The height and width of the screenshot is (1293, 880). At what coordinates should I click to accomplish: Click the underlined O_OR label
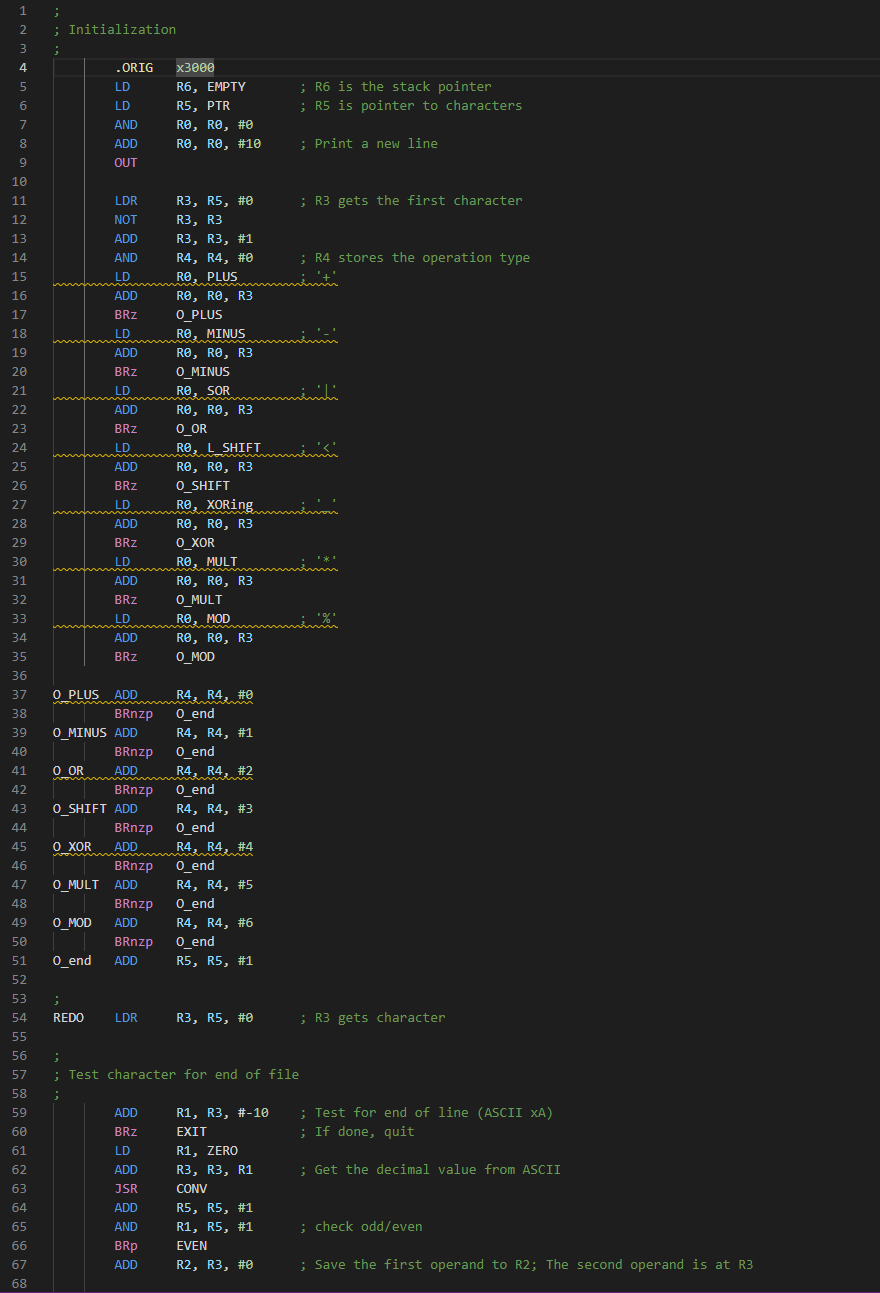click(68, 770)
